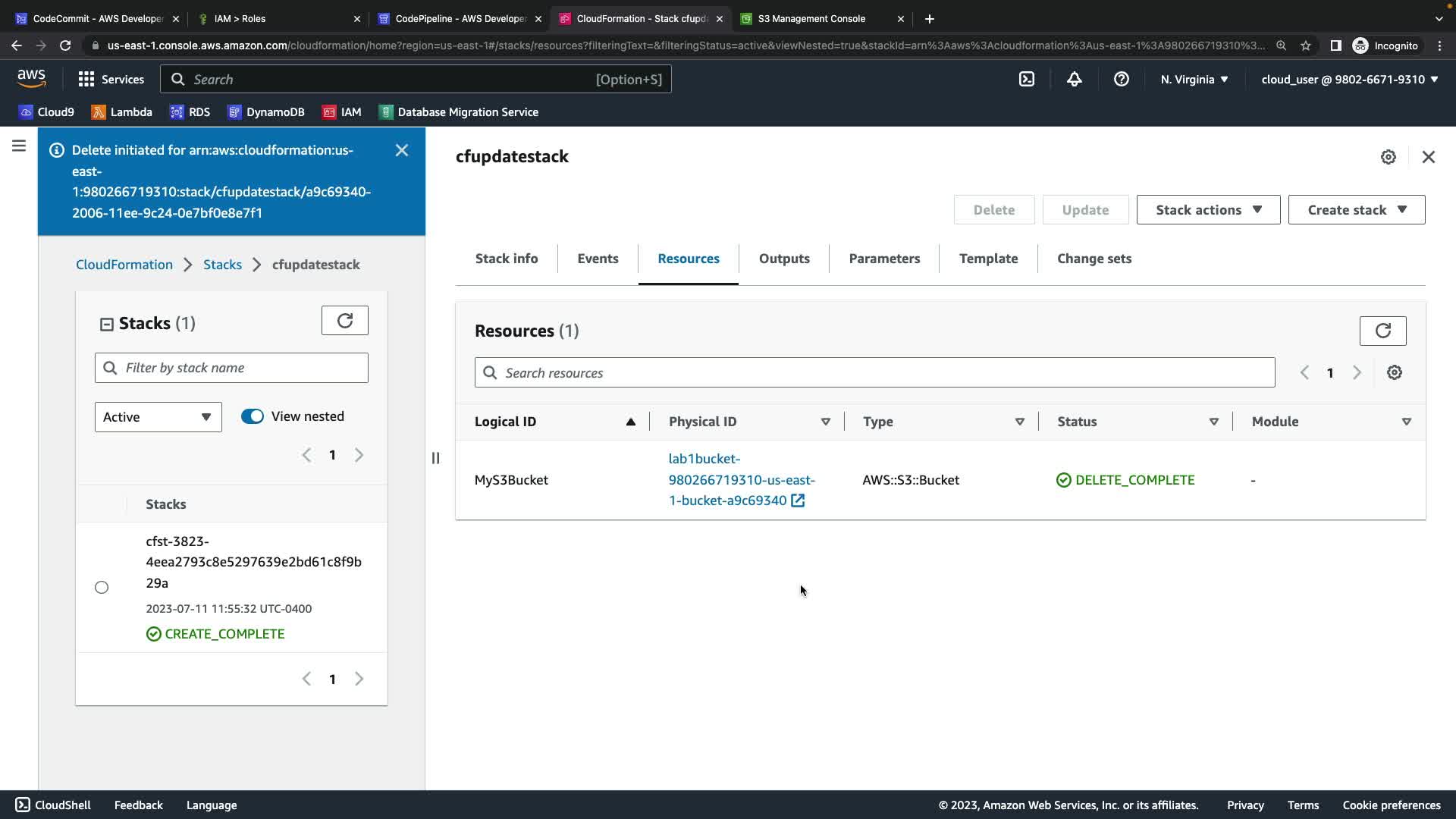Click the Search resources field
The width and height of the screenshot is (1456, 819).
(x=874, y=372)
